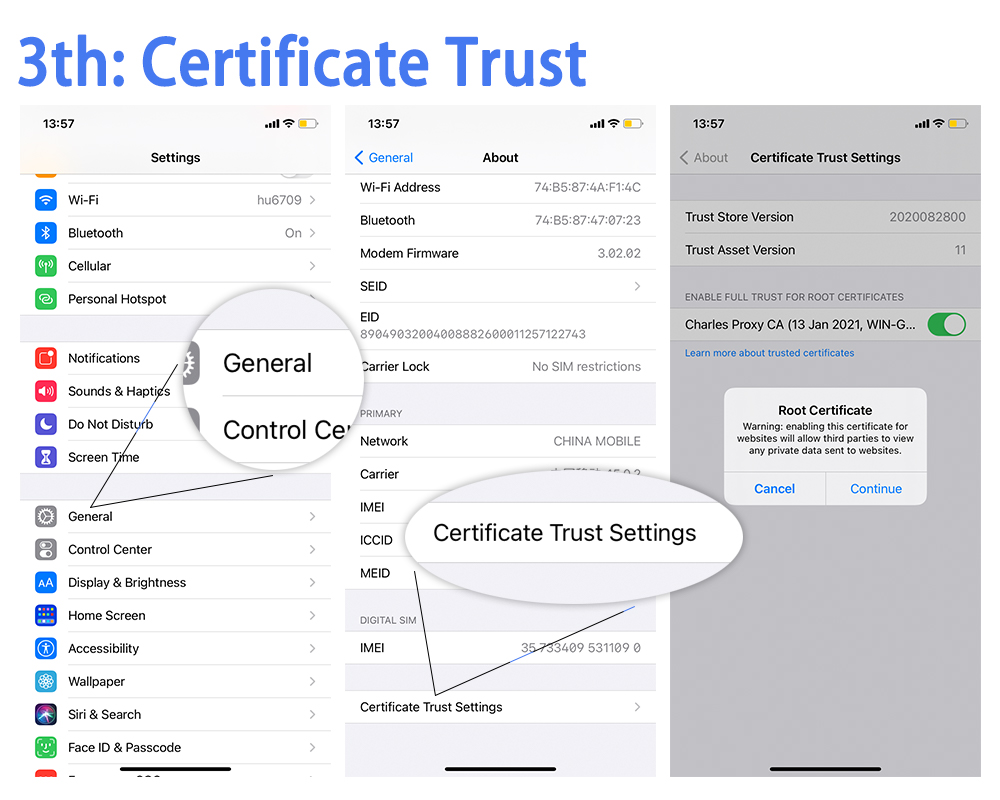
Task: Tap the chevron beside Bluetooth On
Action: (x=312, y=233)
